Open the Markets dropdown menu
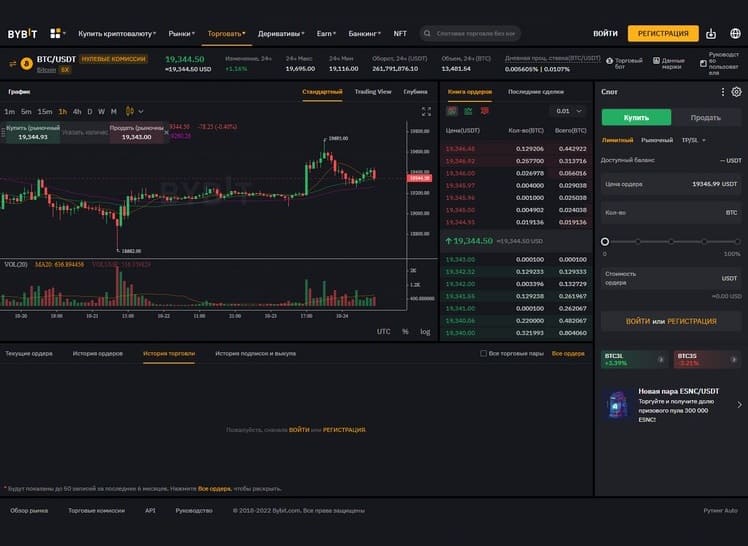The height and width of the screenshot is (546, 748). pyautogui.click(x=181, y=34)
